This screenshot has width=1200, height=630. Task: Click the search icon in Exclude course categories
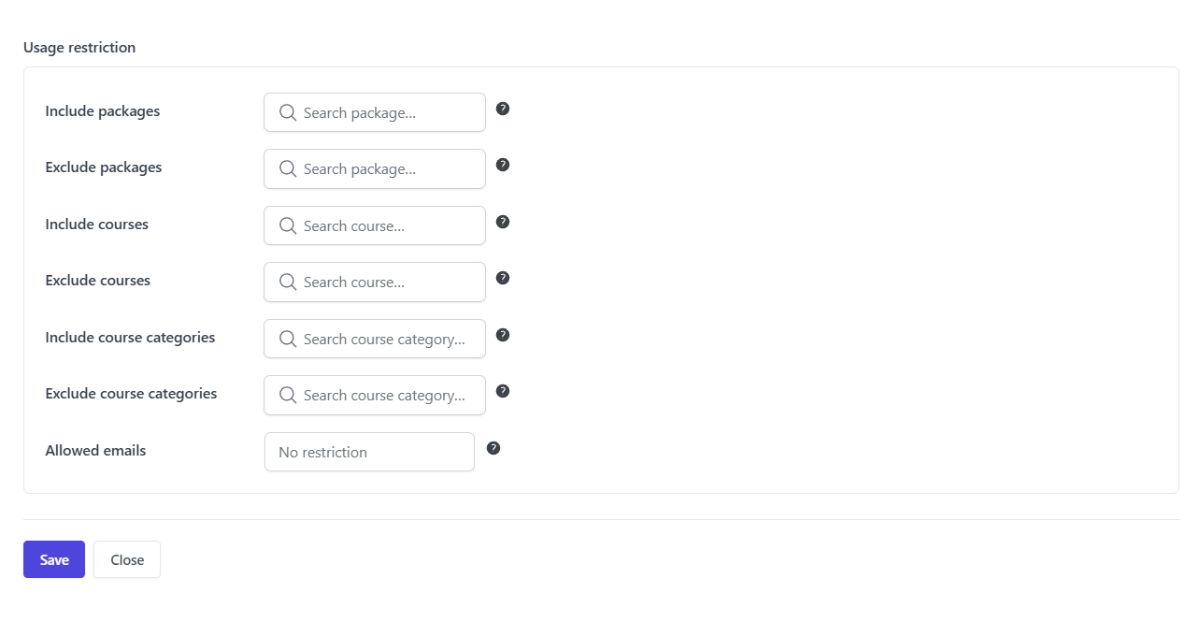287,394
